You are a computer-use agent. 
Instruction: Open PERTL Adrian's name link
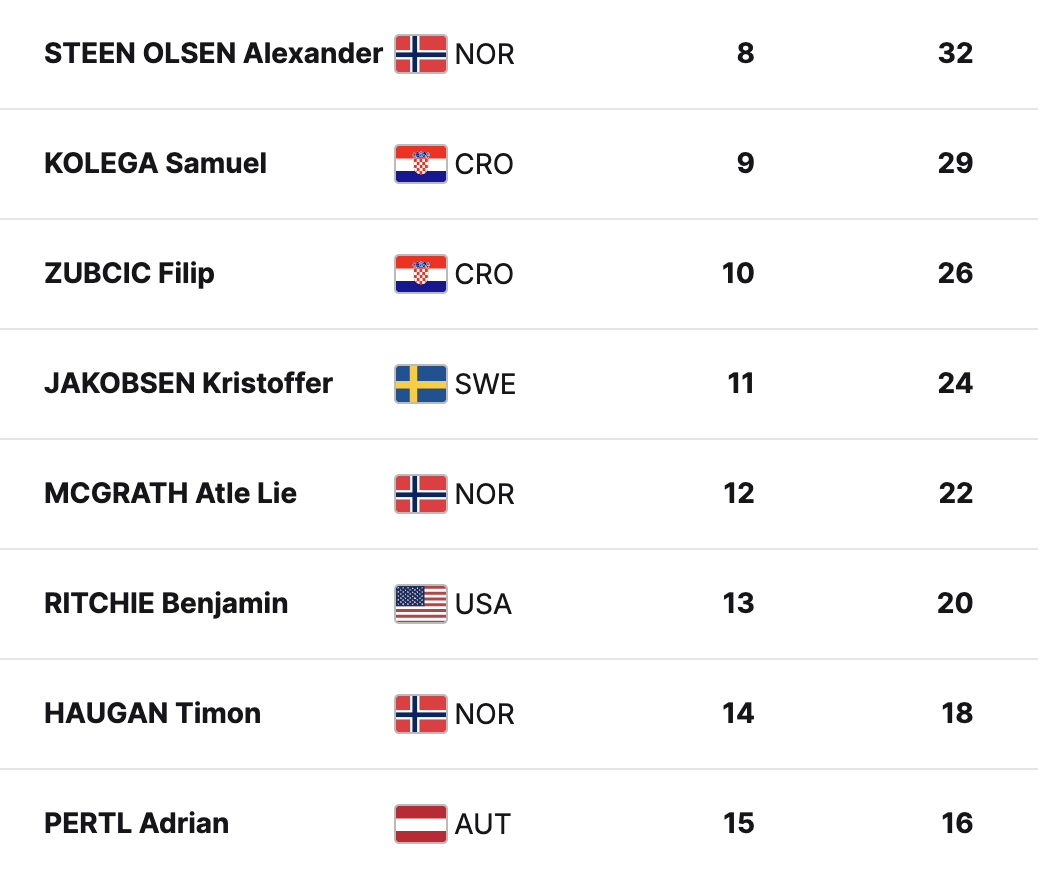click(136, 823)
